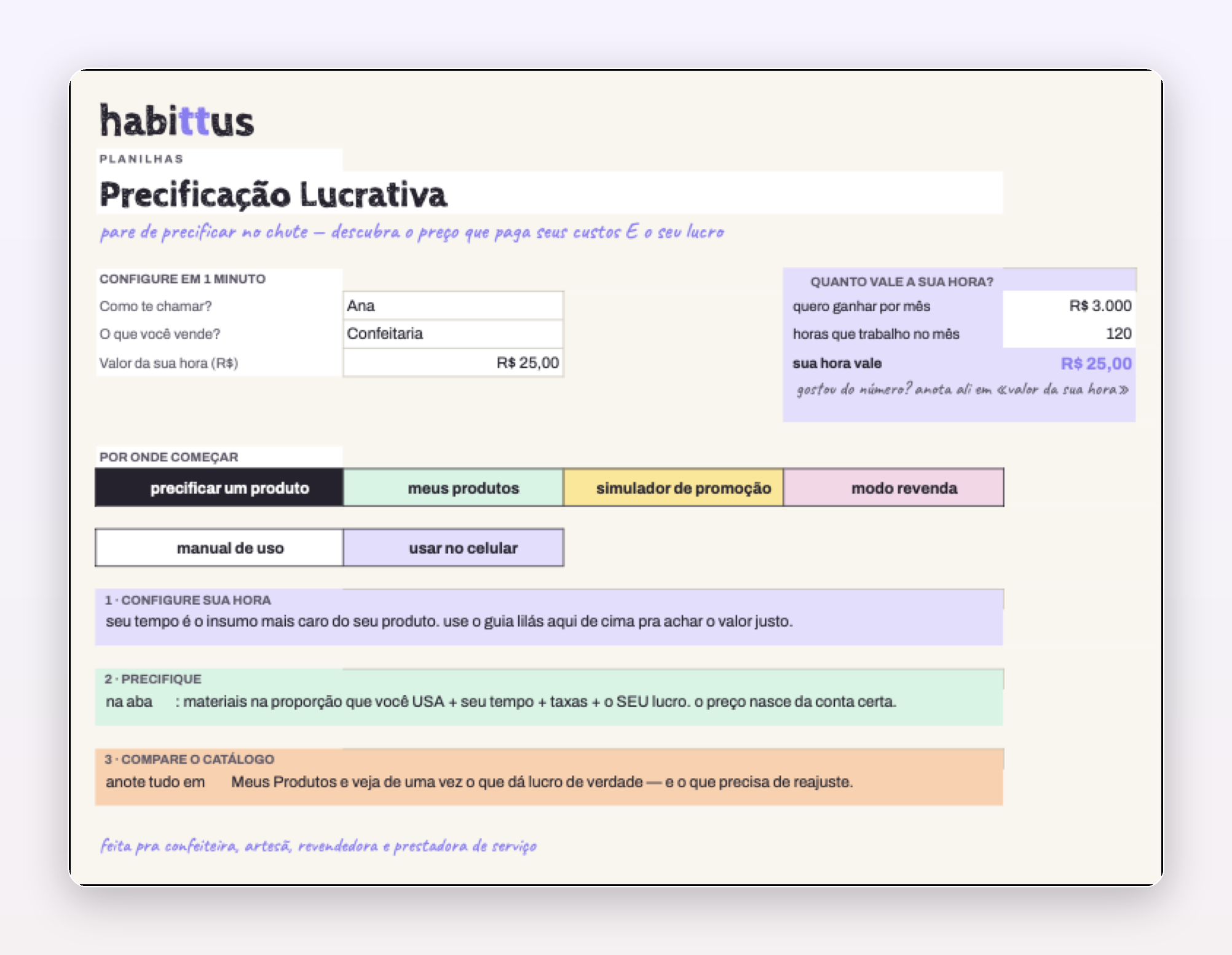This screenshot has width=1232, height=955.
Task: Select the 'na aba : materiais' instruction text
Action: pyautogui.click(x=501, y=702)
